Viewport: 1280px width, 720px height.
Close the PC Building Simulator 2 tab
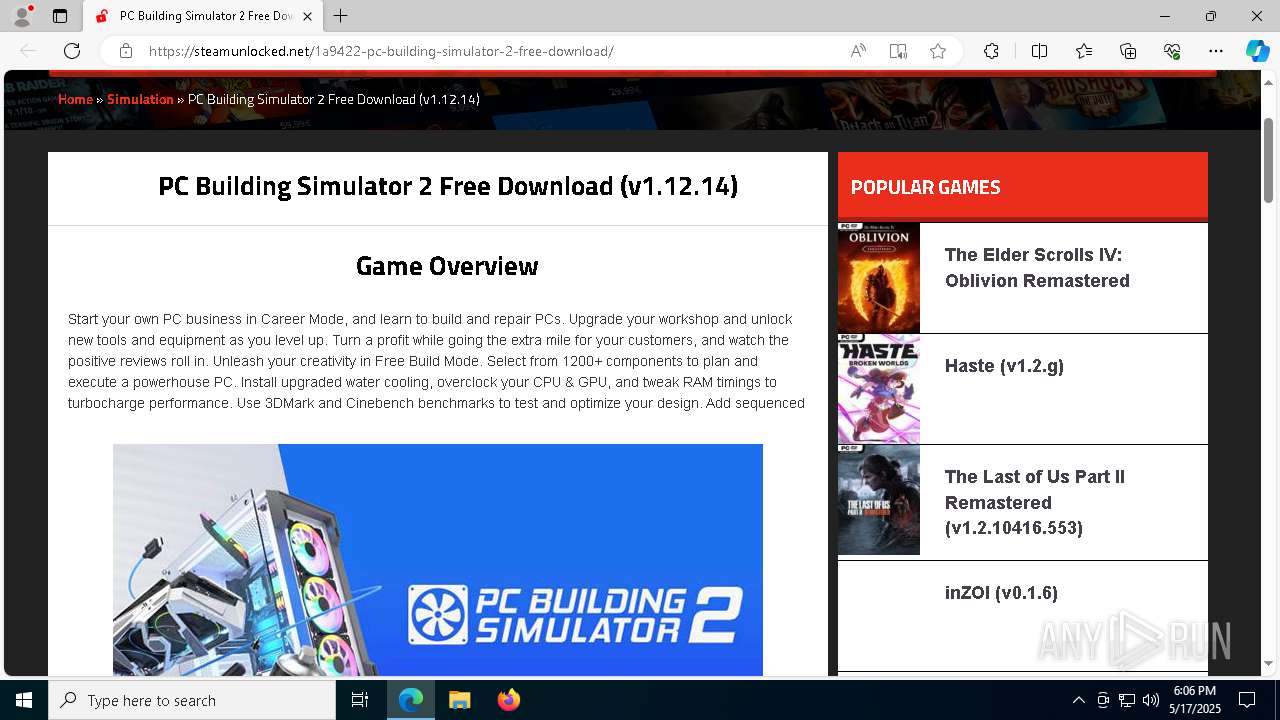point(307,16)
